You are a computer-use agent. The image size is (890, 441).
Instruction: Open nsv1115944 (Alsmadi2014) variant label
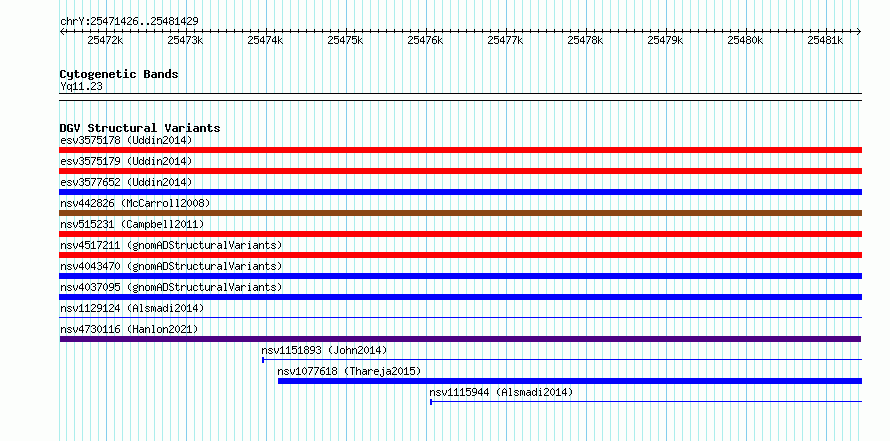point(501,392)
